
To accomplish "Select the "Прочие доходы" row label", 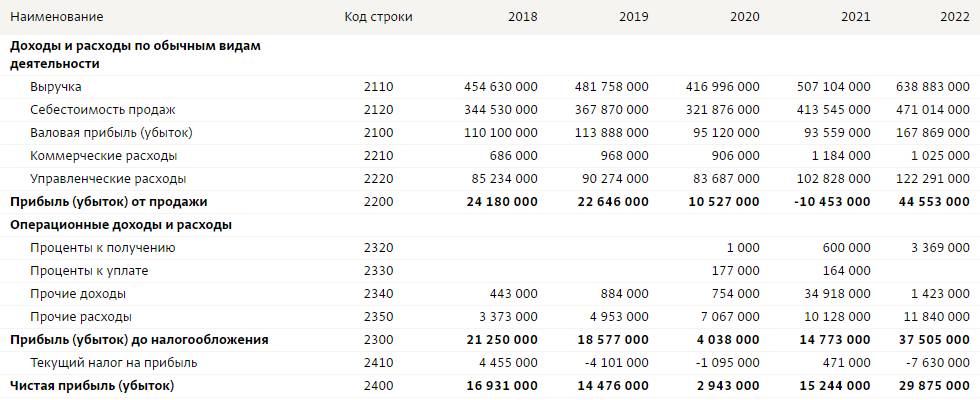I will coord(78,294).
